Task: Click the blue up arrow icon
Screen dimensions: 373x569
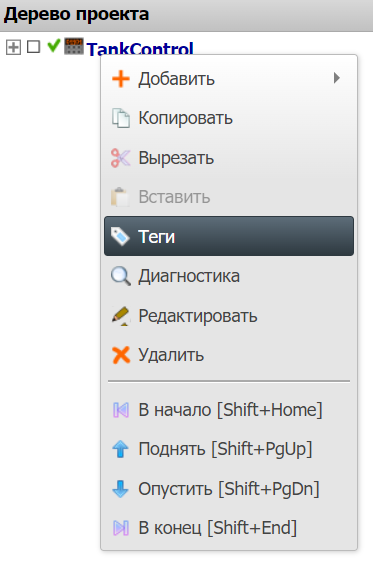Action: (x=120, y=449)
